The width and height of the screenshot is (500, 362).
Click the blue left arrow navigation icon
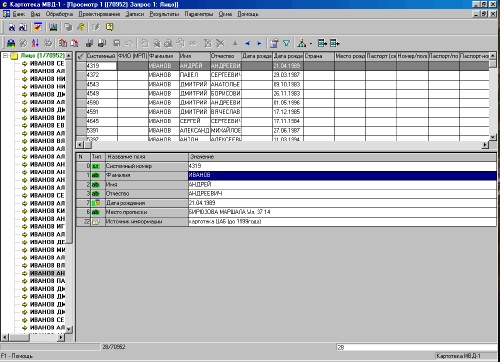click(247, 43)
